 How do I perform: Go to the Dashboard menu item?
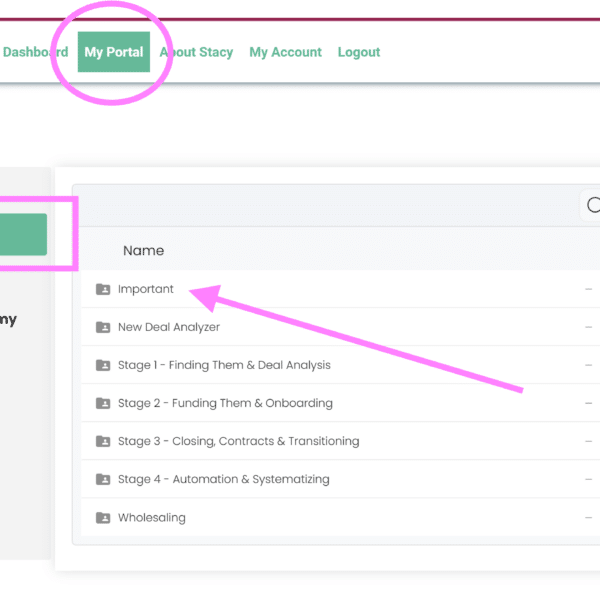click(35, 52)
